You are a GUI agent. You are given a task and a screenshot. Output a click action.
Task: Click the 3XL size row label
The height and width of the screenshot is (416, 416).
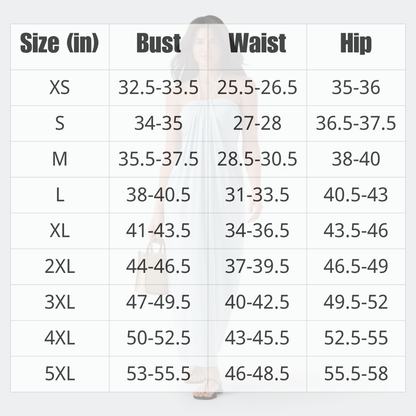pos(60,302)
